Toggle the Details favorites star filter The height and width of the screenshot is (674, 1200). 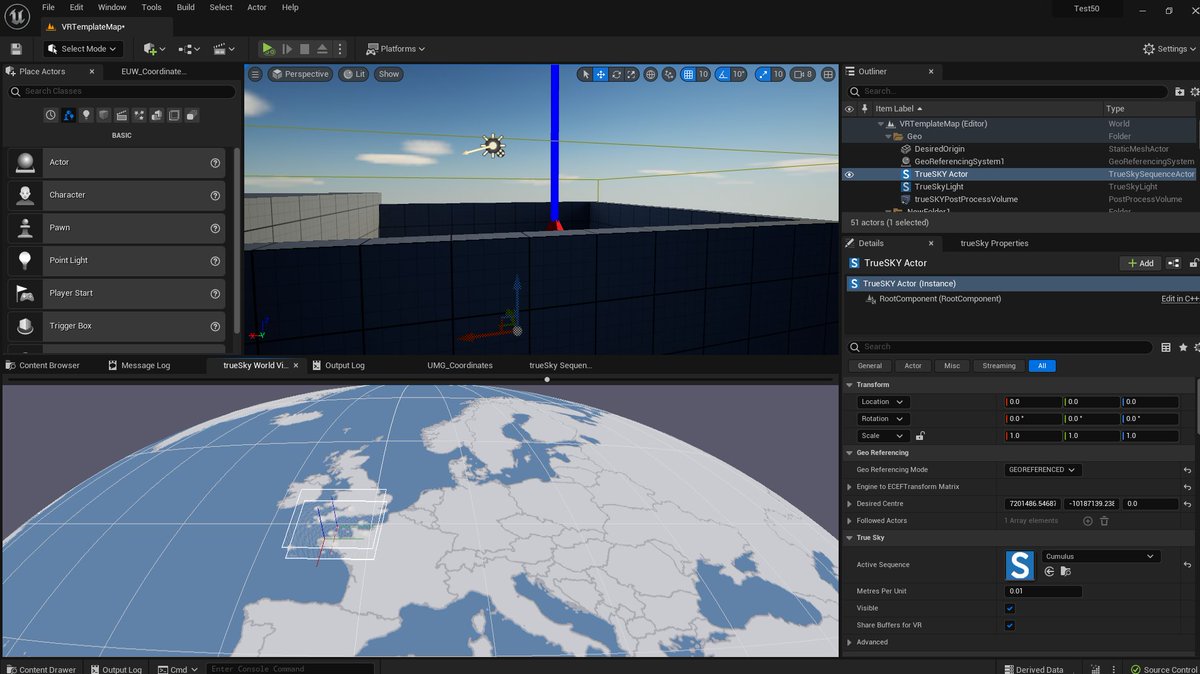(x=1183, y=347)
